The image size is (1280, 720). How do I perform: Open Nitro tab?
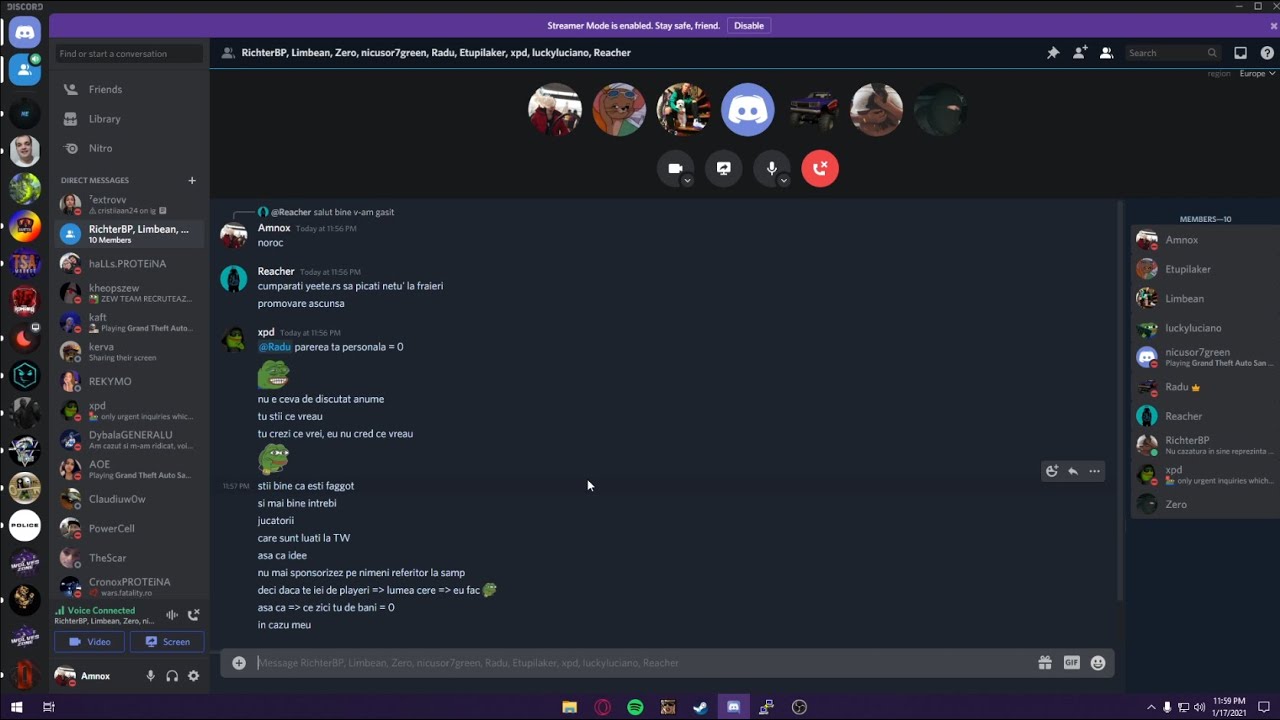[x=129, y=148]
